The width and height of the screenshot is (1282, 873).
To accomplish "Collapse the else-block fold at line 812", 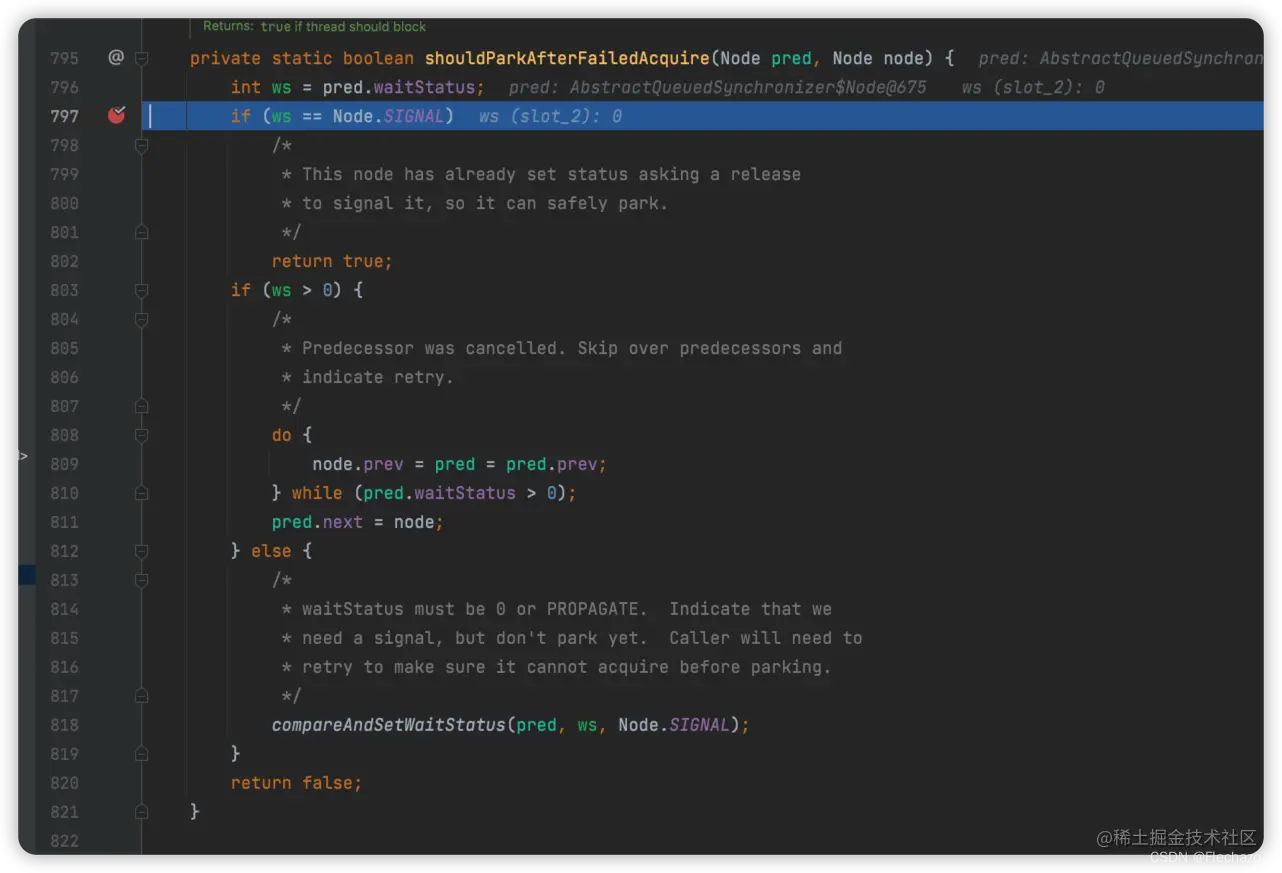I will click(x=141, y=551).
